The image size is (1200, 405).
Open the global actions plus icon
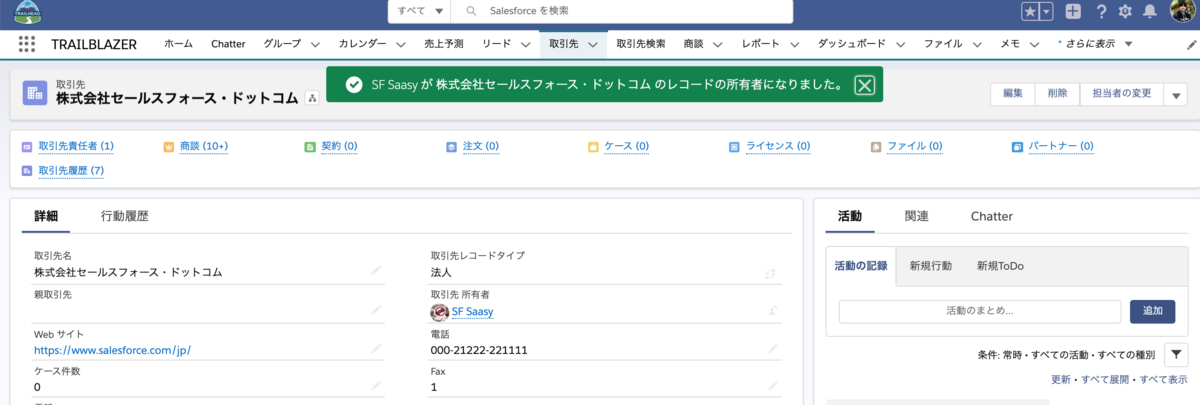[x=1073, y=12]
